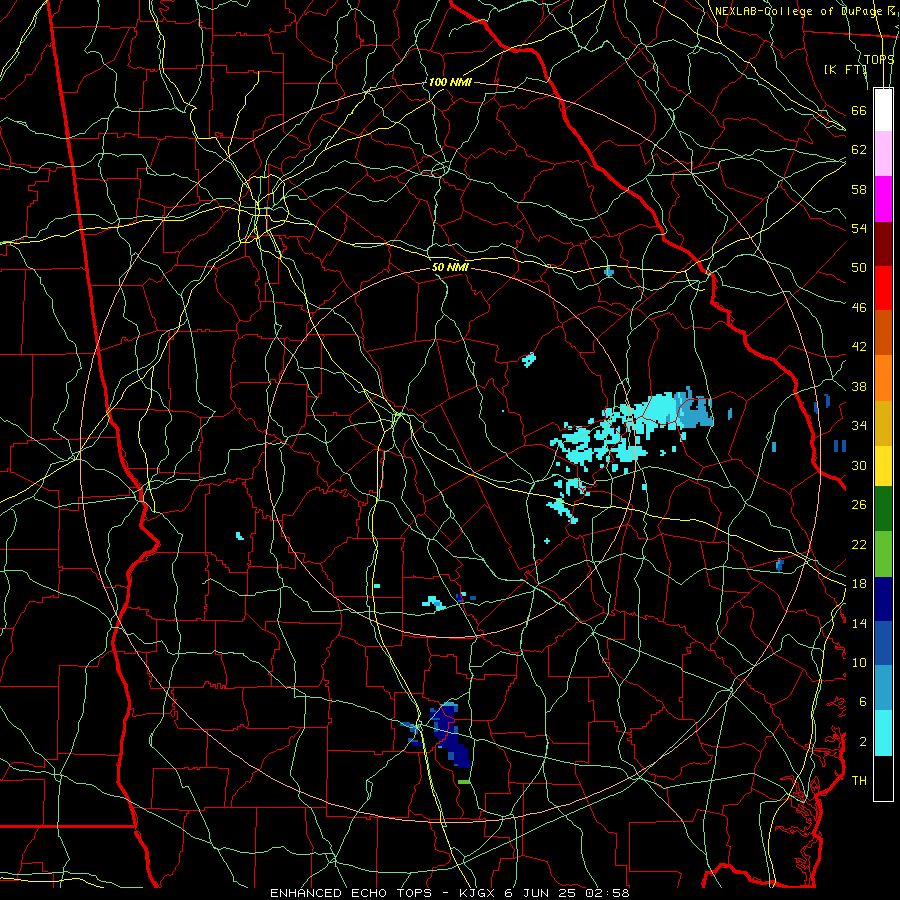Click the black TH threshold legend swatch

pyautogui.click(x=883, y=778)
